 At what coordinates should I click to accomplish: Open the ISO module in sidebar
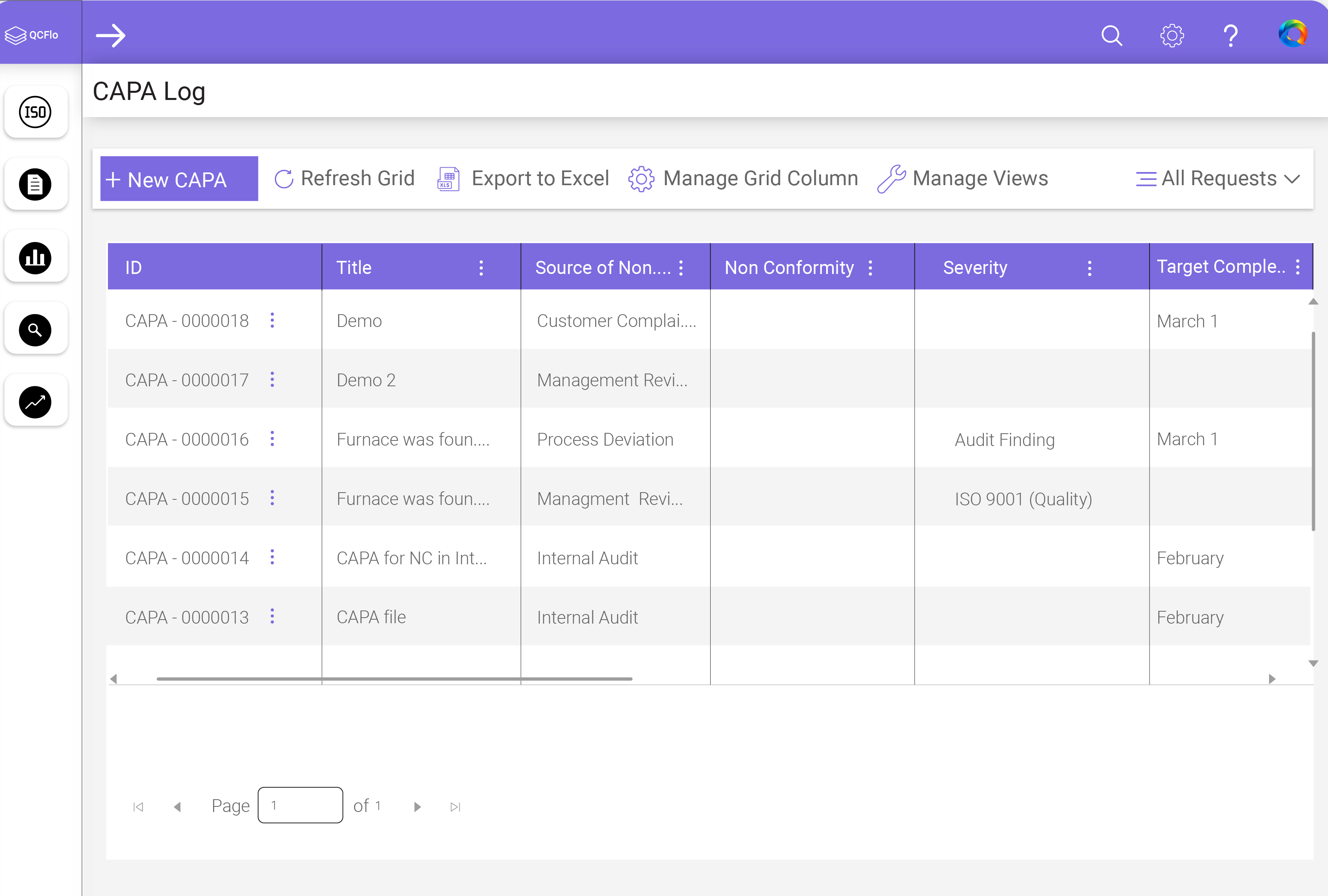(35, 112)
